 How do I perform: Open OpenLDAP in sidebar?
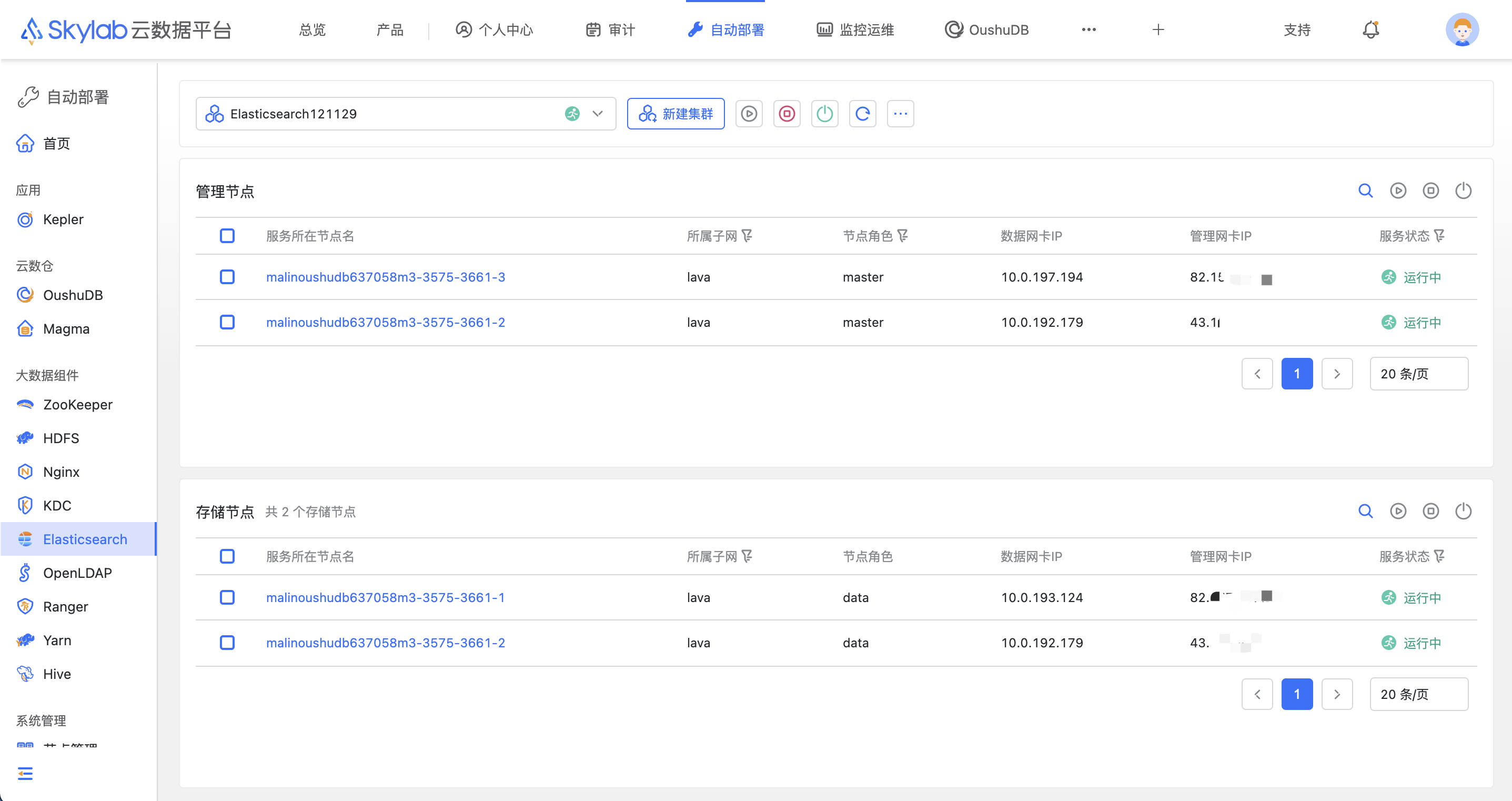(x=79, y=573)
